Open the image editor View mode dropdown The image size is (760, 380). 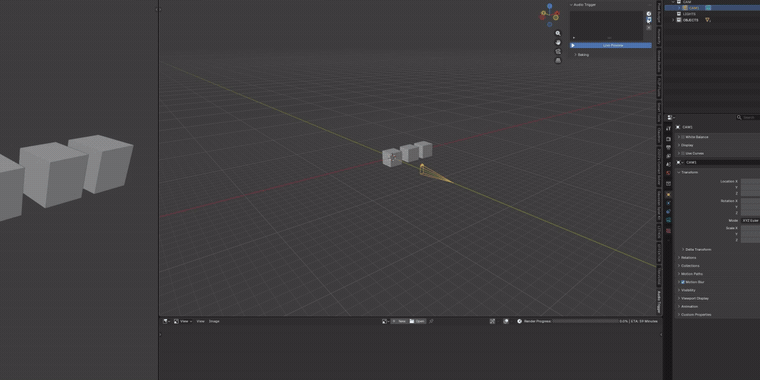click(x=183, y=321)
